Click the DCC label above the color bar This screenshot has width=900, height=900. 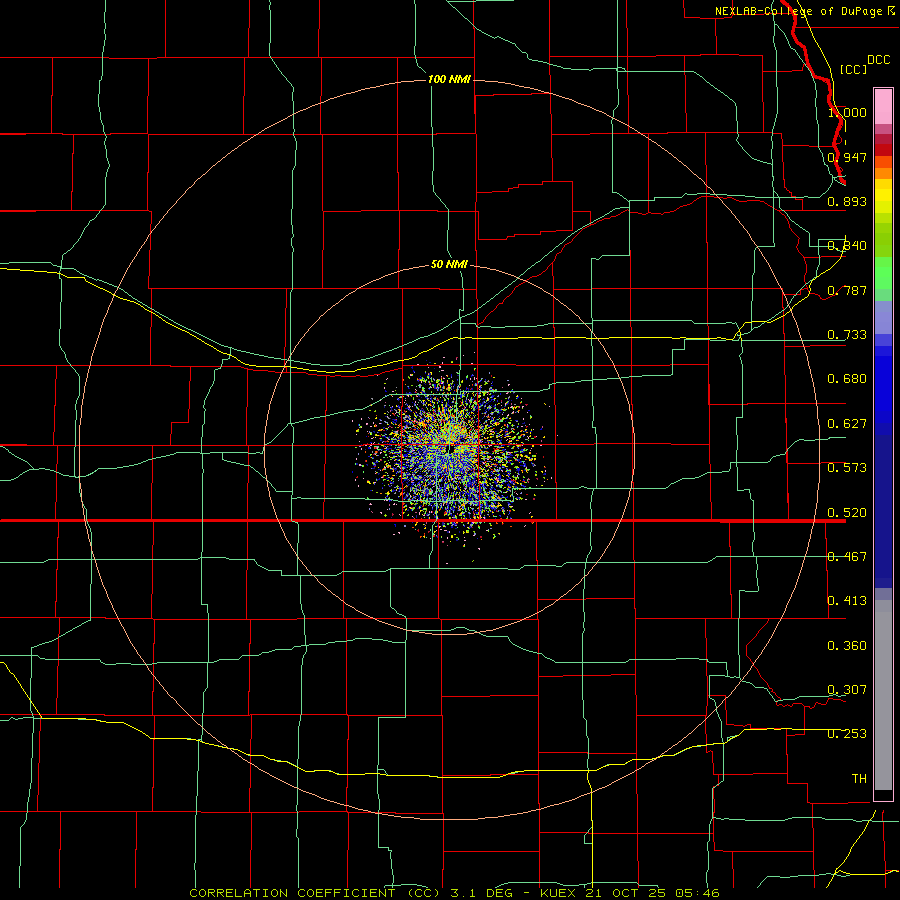tap(879, 60)
